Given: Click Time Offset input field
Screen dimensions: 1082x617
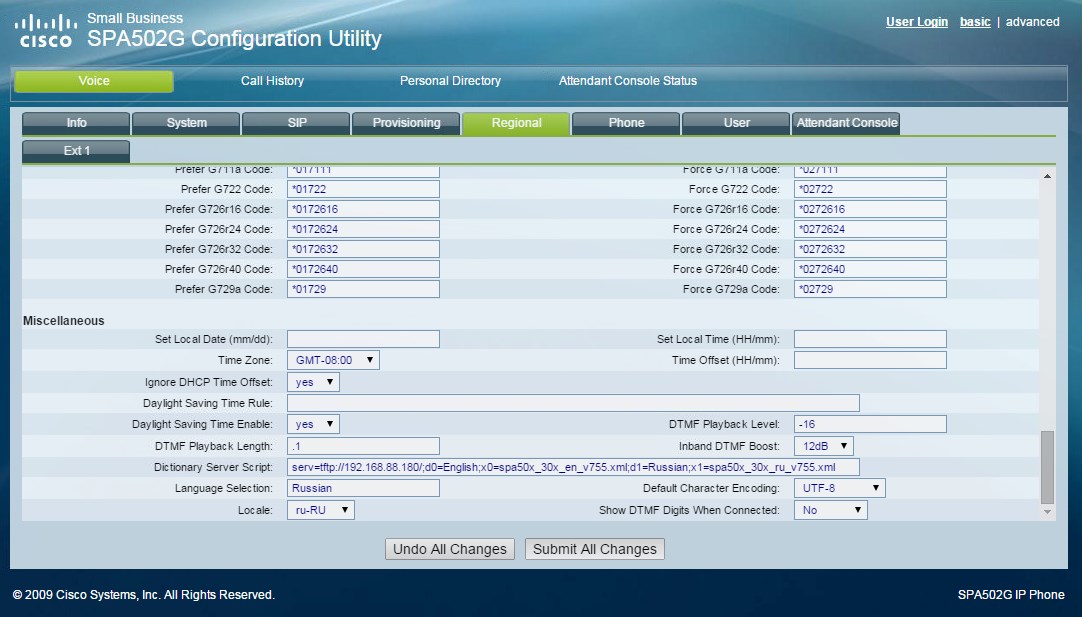Looking at the screenshot, I should tap(870, 360).
